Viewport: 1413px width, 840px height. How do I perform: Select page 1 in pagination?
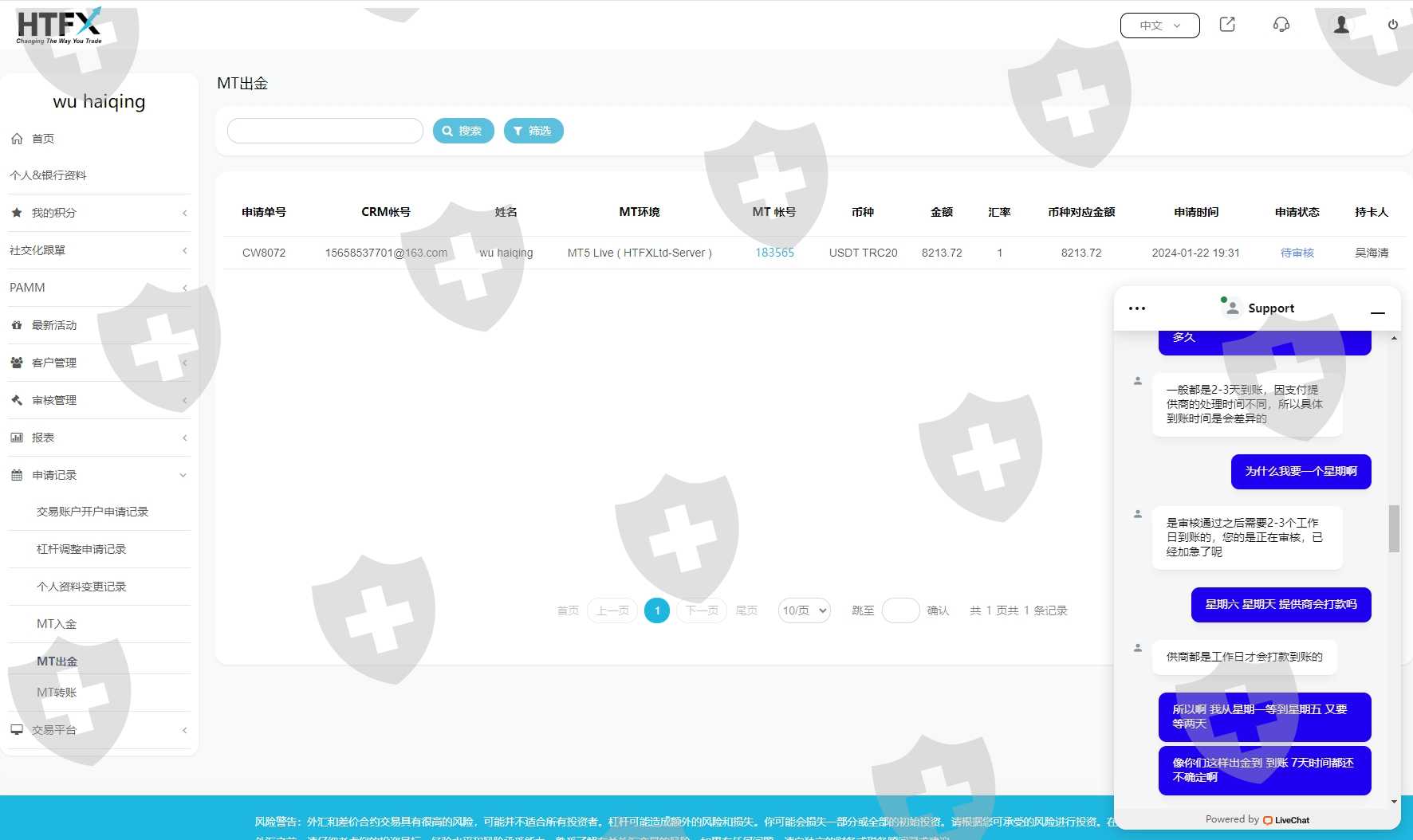click(657, 610)
